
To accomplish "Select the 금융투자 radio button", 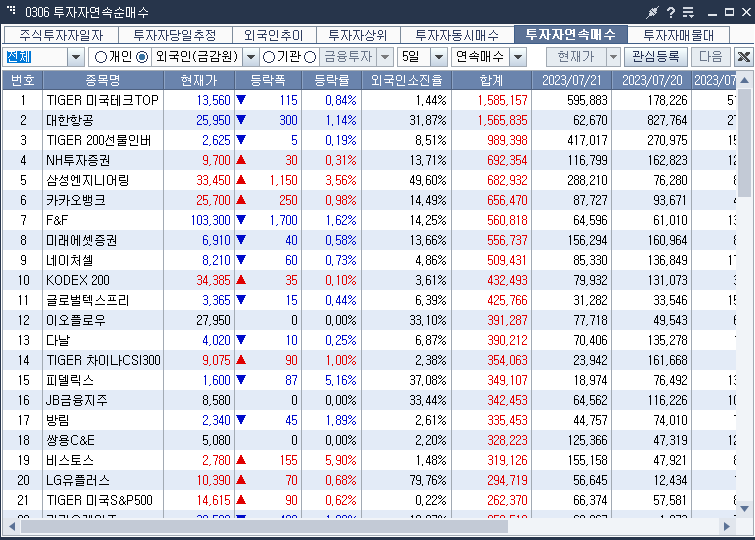I will tap(310, 57).
